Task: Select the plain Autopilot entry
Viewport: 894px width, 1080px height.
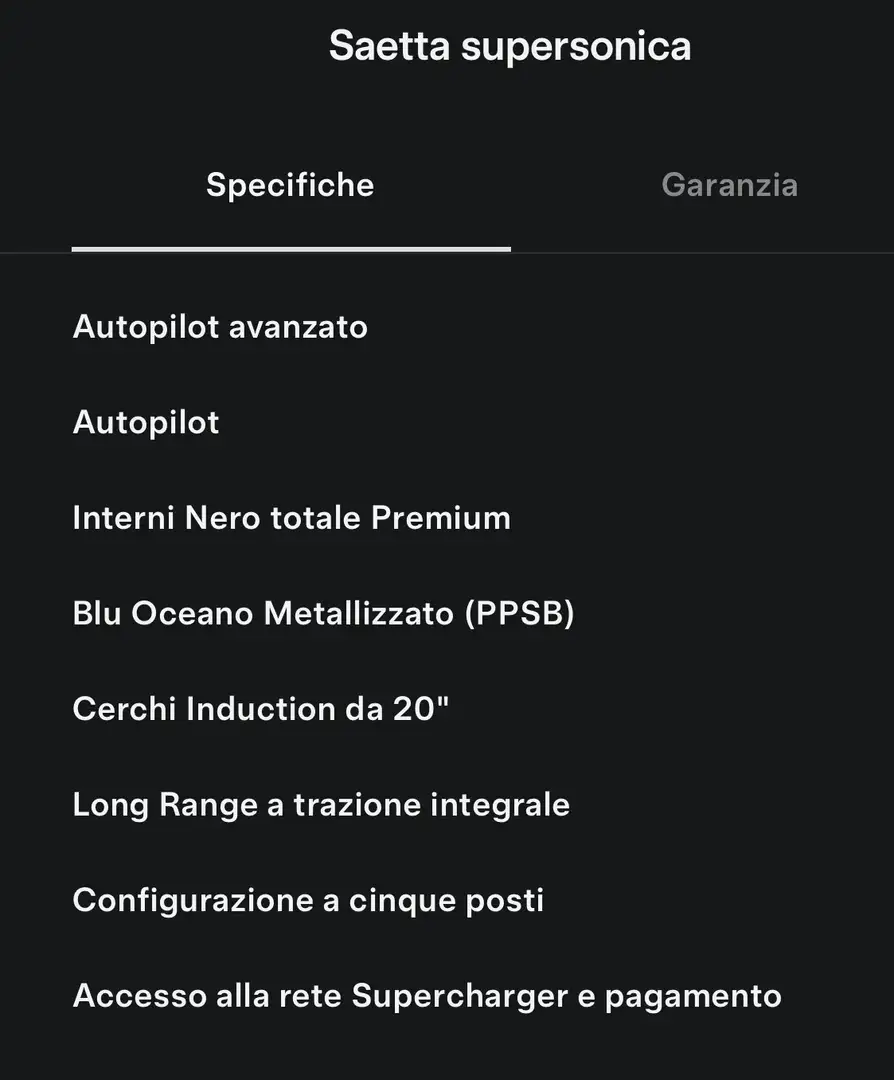Action: [146, 422]
